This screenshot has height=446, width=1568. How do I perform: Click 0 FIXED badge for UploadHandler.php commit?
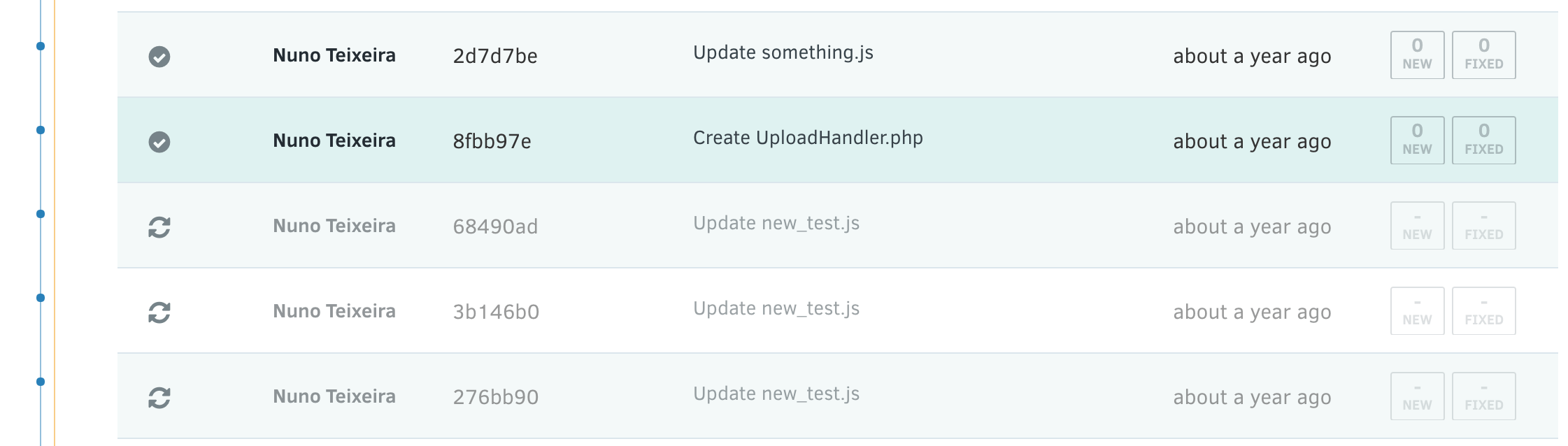tap(1483, 141)
